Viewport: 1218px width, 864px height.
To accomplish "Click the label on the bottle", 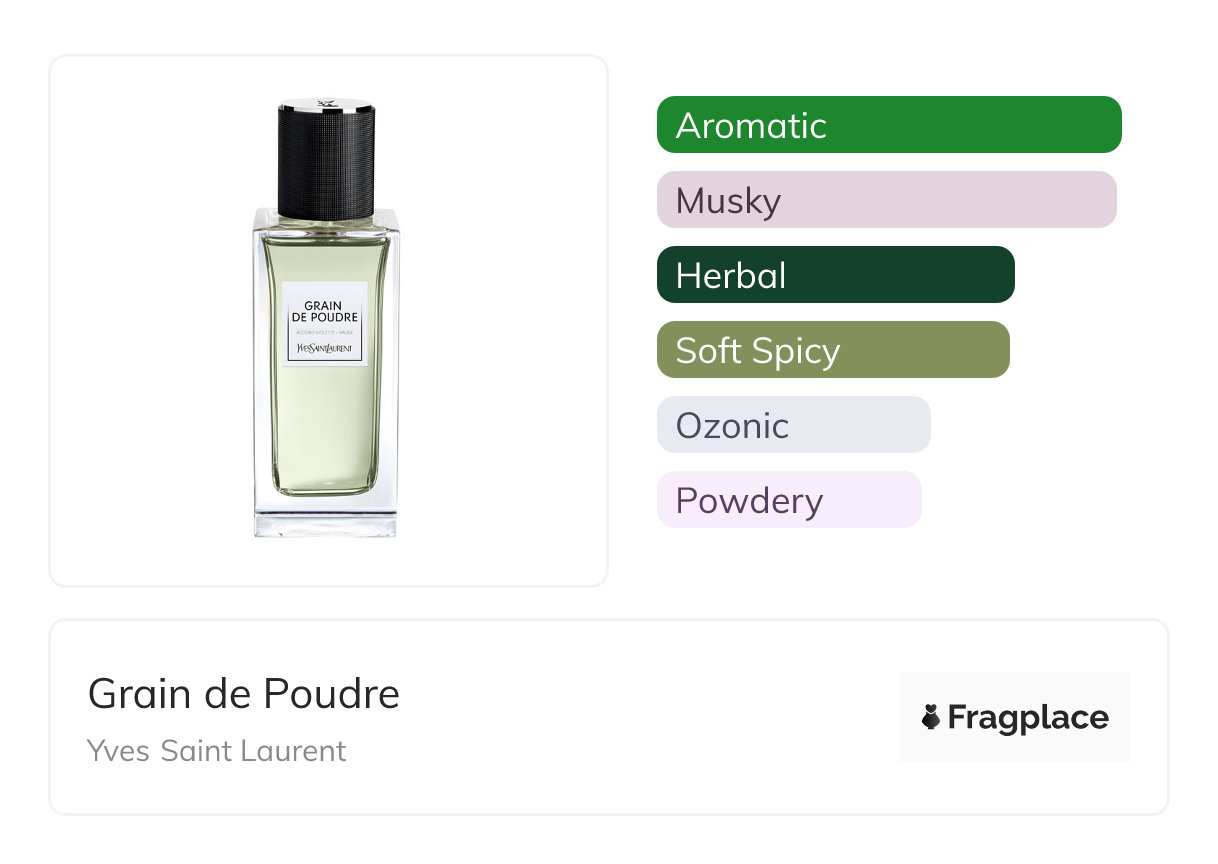I will point(325,324).
